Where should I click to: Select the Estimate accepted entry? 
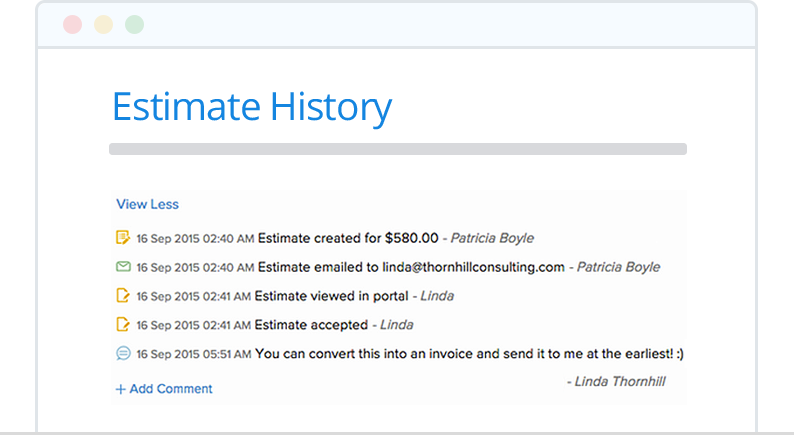[x=311, y=325]
